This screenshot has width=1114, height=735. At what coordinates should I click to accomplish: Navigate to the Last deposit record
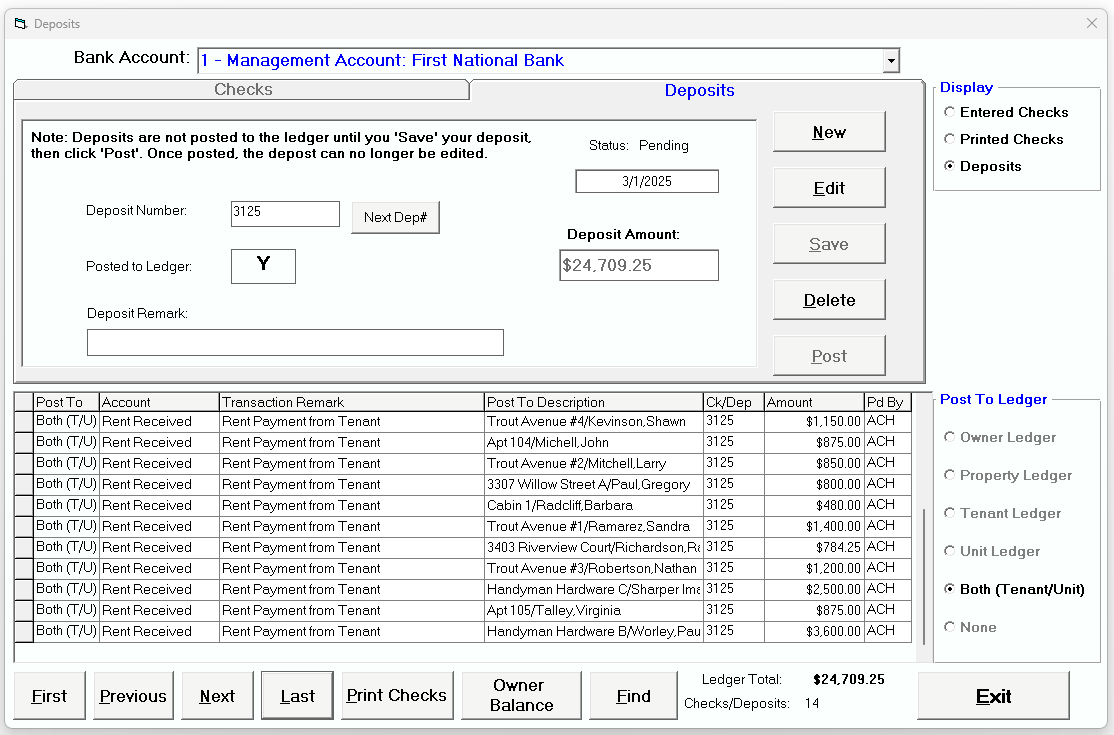296,695
